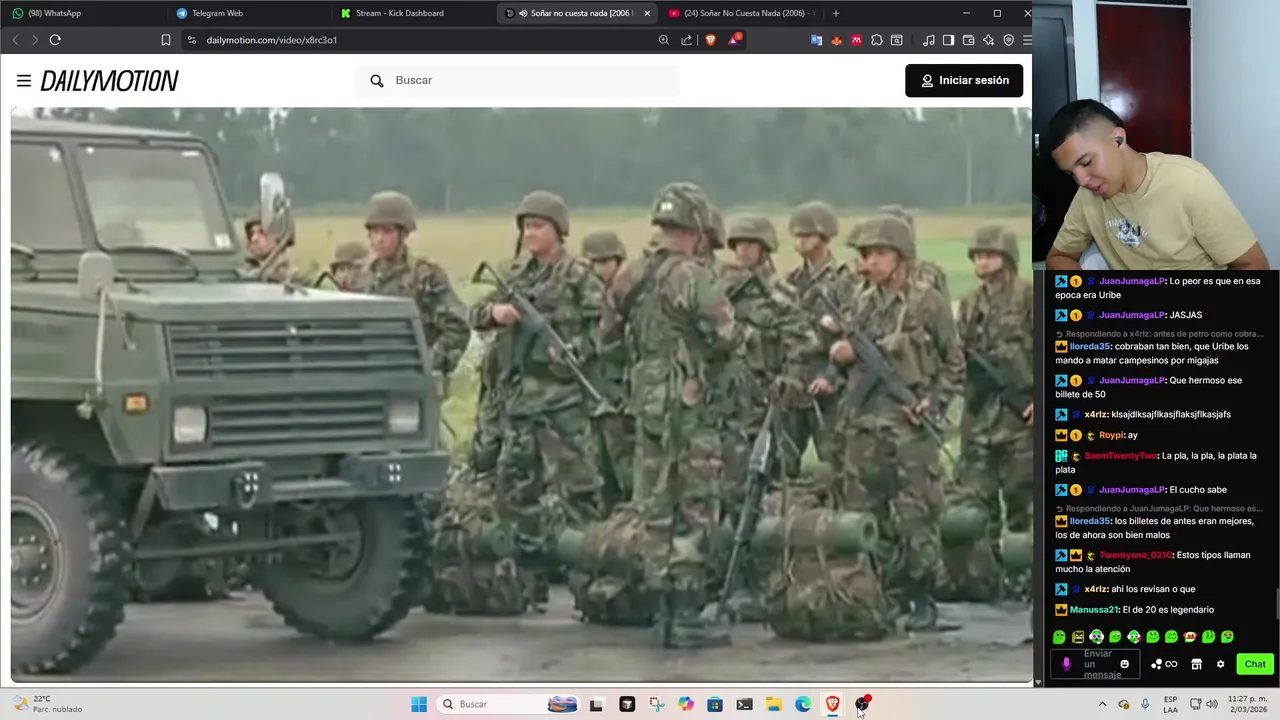The image size is (1280, 720).
Task: Go back to the previous page
Action: 15,40
